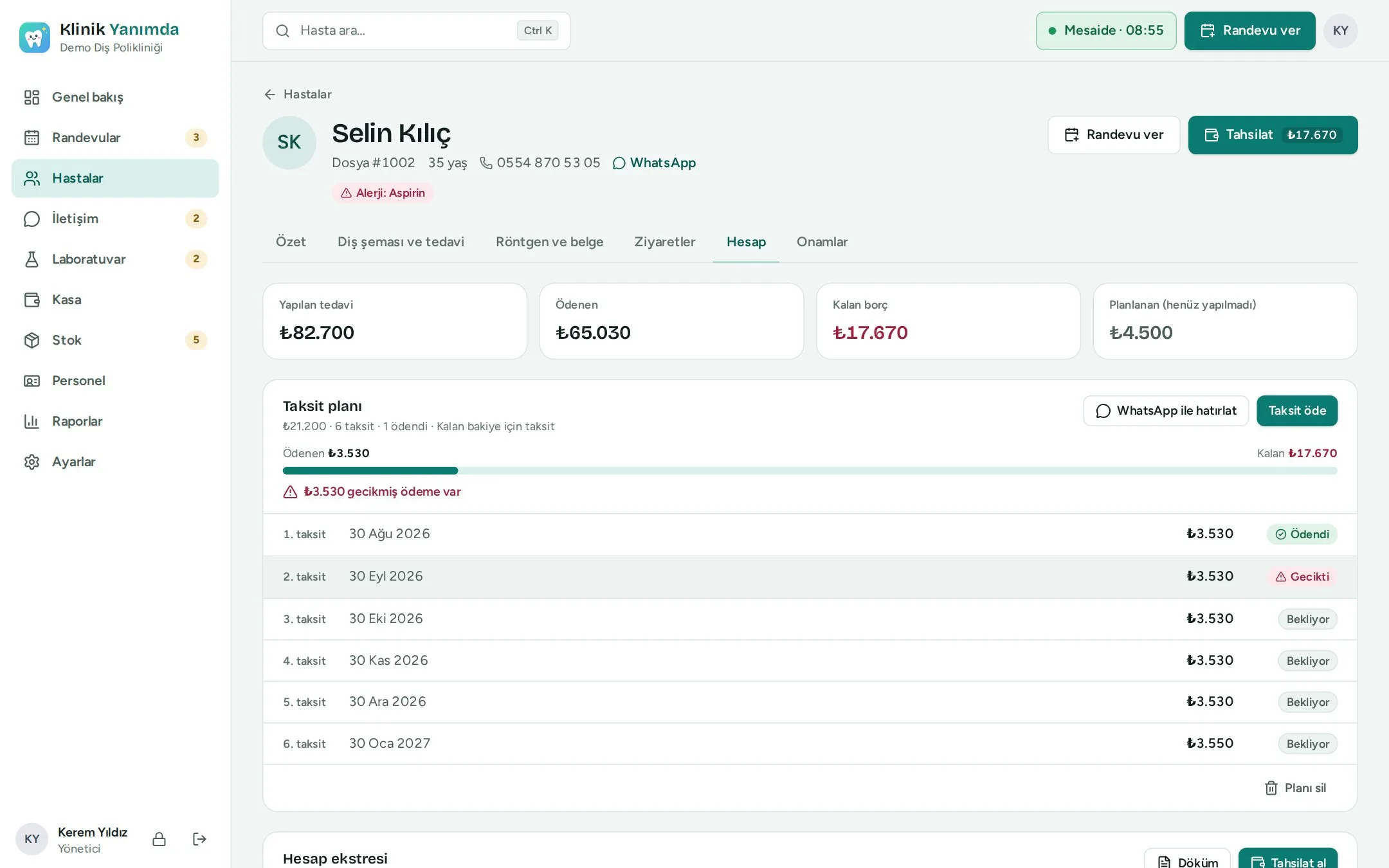1389x868 pixels.
Task: Click the Alerji: Aspirin warning tag
Action: (x=383, y=193)
